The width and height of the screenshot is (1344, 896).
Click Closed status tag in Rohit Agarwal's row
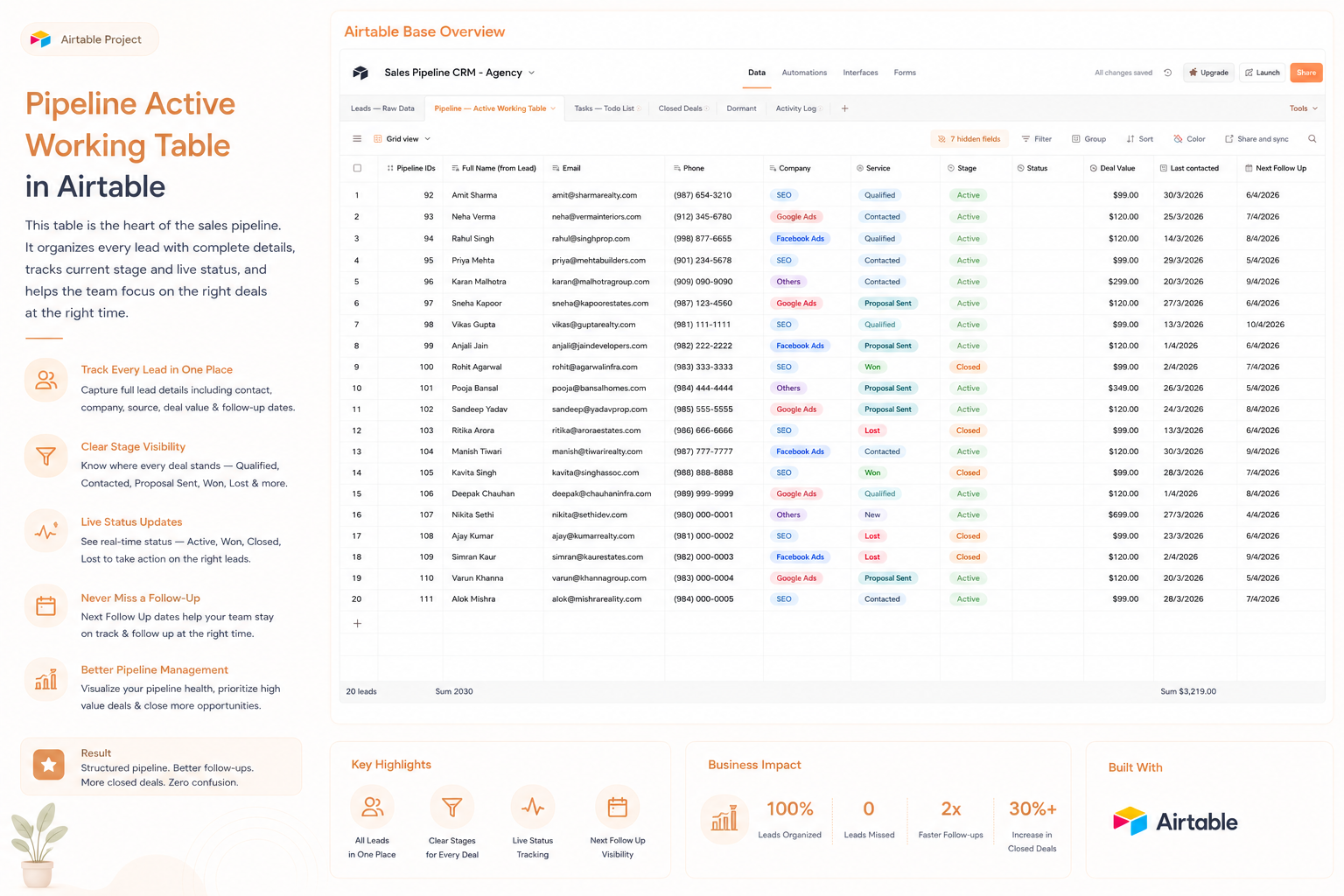968,367
